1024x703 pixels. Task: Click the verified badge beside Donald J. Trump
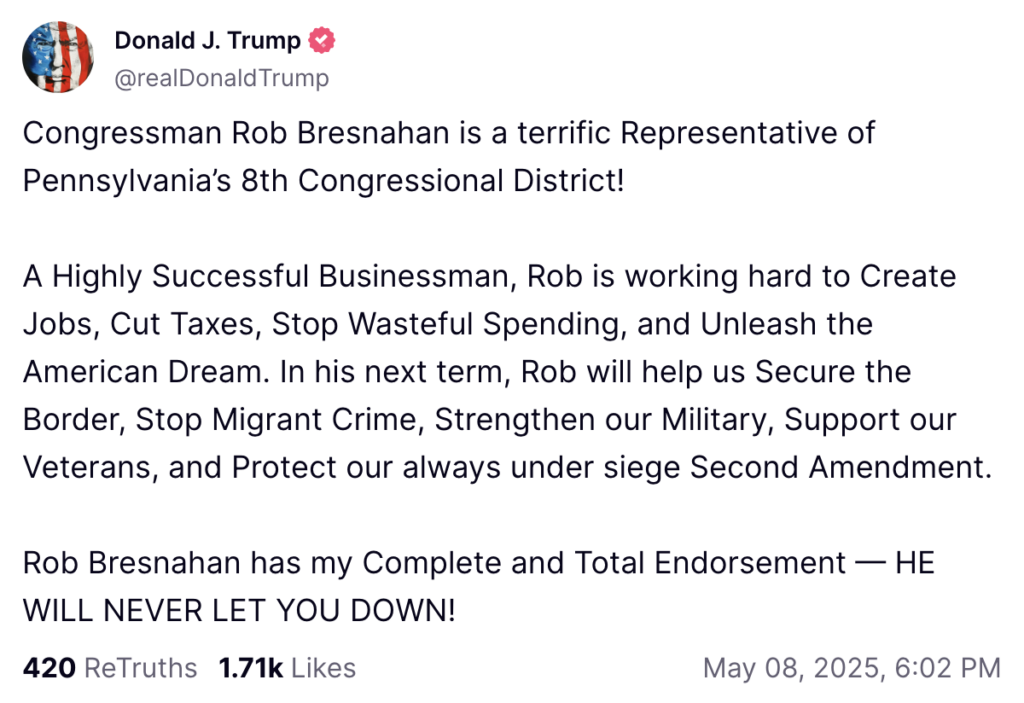[x=321, y=41]
